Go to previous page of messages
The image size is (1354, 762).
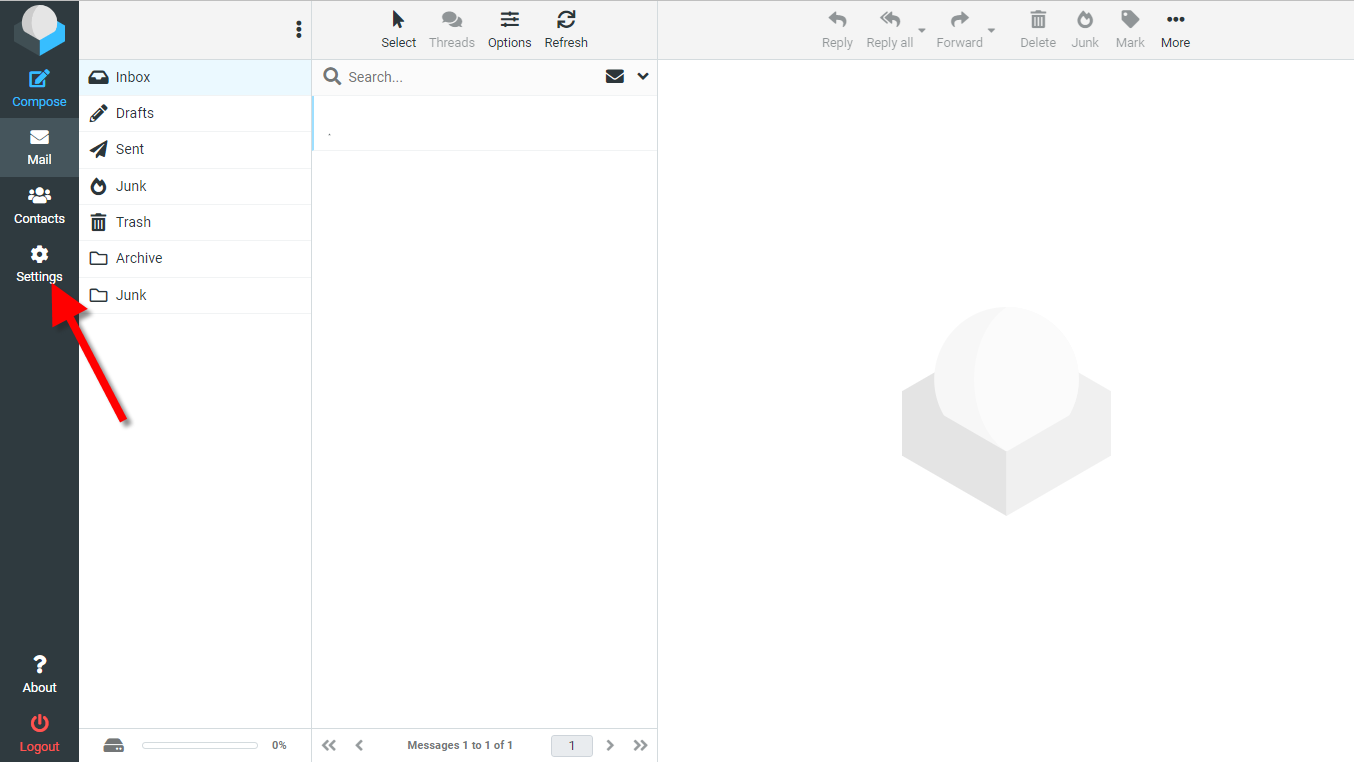[359, 745]
